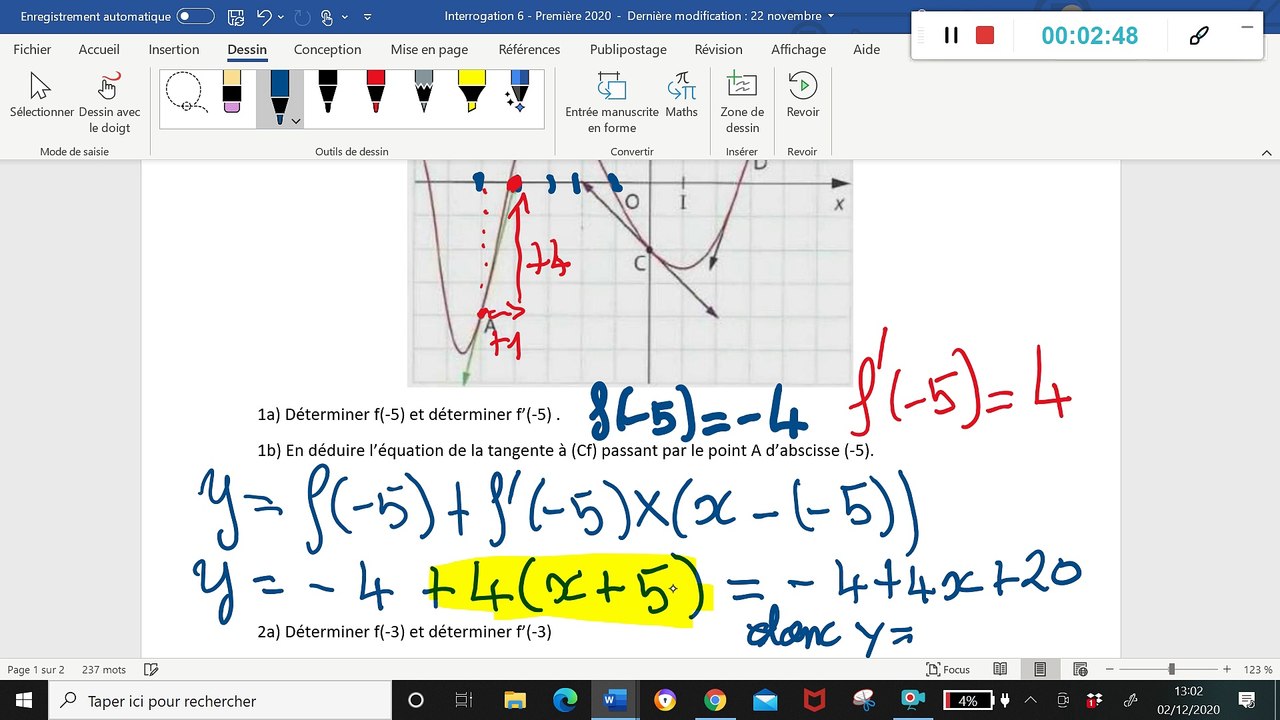Screen dimensions: 1280x720
Task: Switch to the Révision tab
Action: tap(718, 49)
